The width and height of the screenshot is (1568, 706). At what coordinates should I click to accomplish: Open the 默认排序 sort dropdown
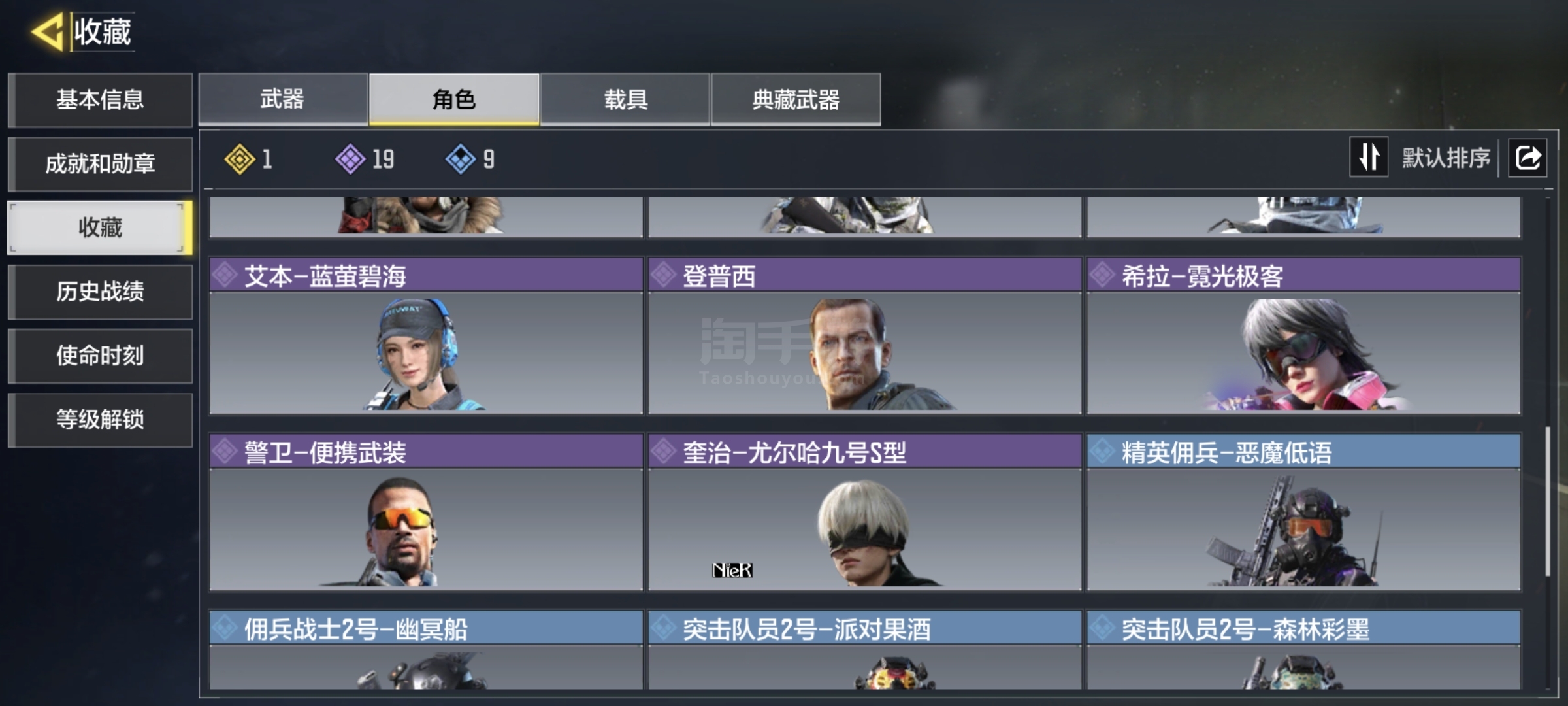(1446, 158)
